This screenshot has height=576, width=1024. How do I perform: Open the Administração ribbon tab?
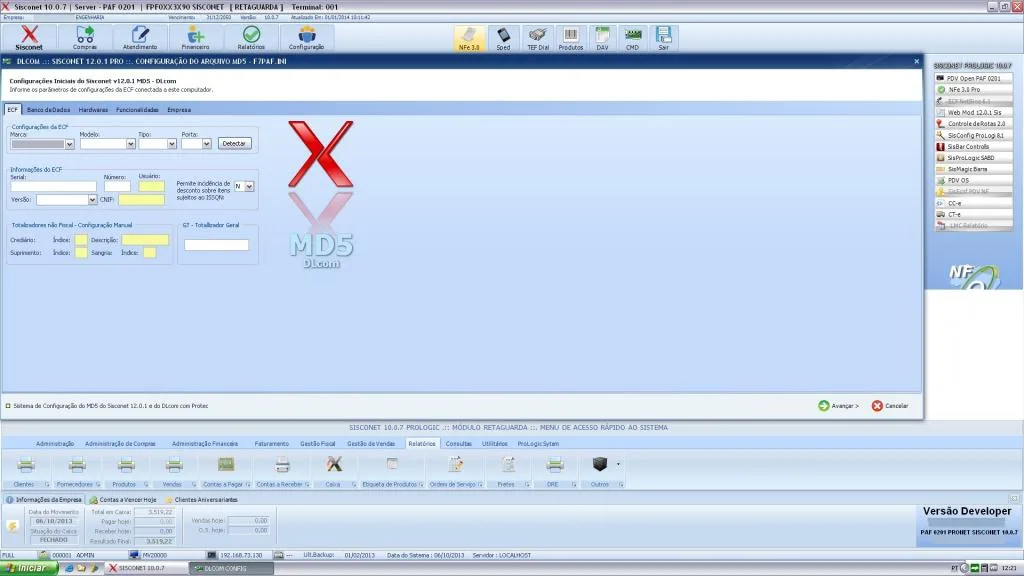coord(55,443)
